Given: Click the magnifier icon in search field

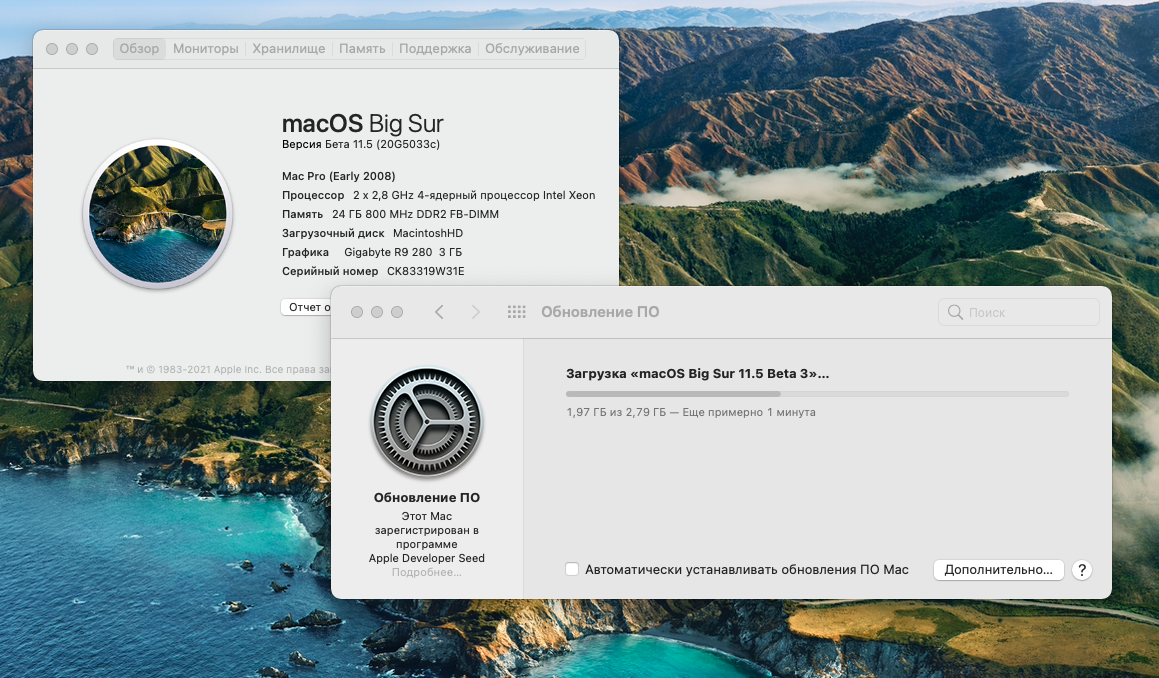Looking at the screenshot, I should (955, 312).
